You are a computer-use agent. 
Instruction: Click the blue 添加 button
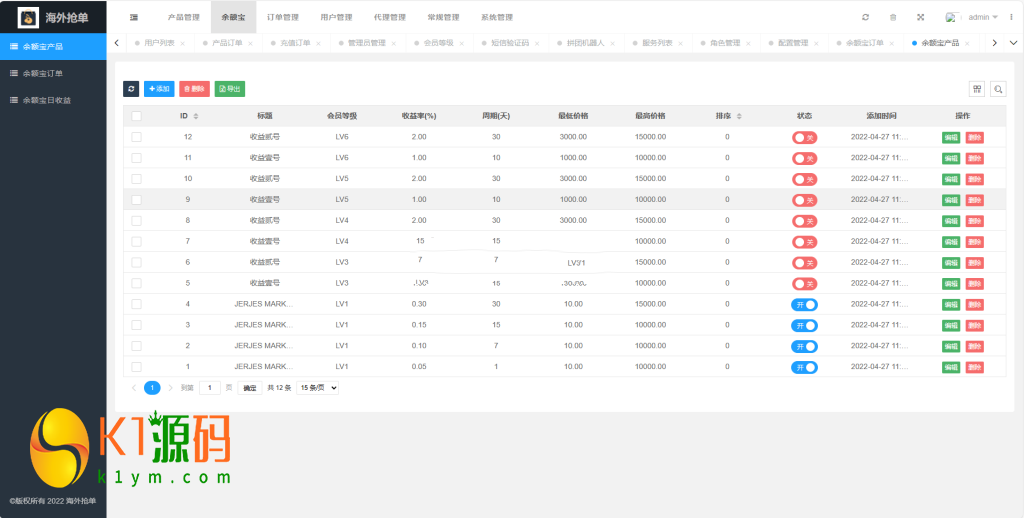[158, 89]
